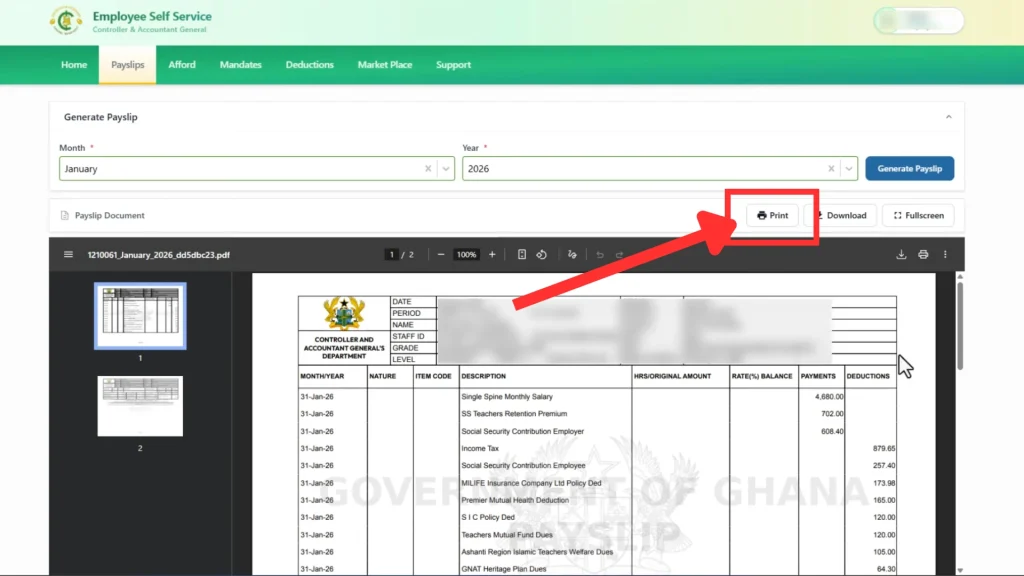
Task: Rotate the PDF counterclockwise
Action: pos(541,255)
